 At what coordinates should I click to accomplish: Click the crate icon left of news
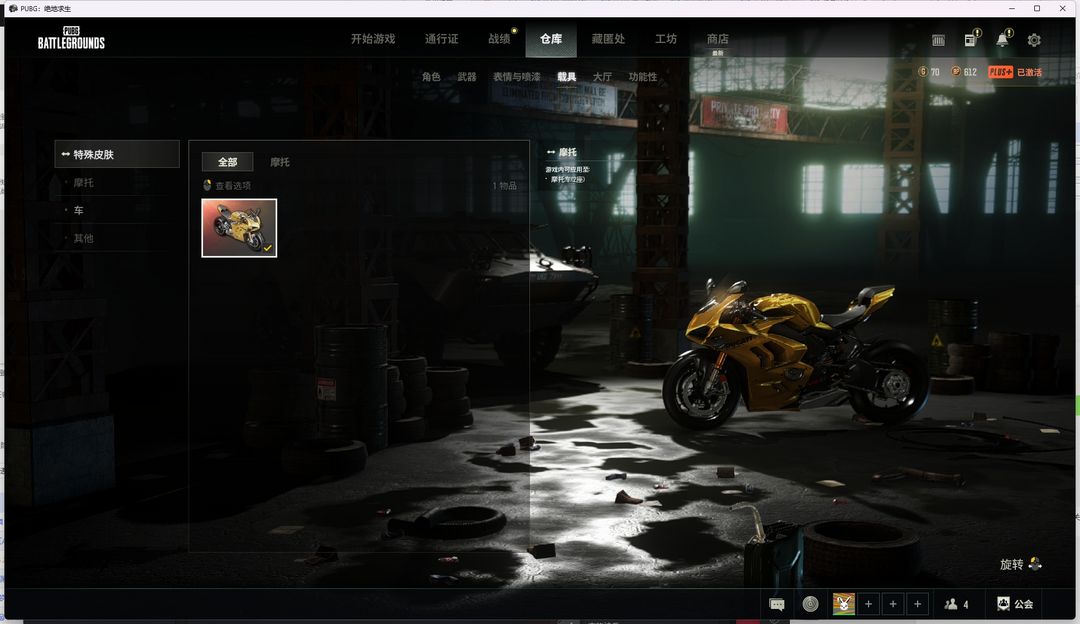point(938,40)
